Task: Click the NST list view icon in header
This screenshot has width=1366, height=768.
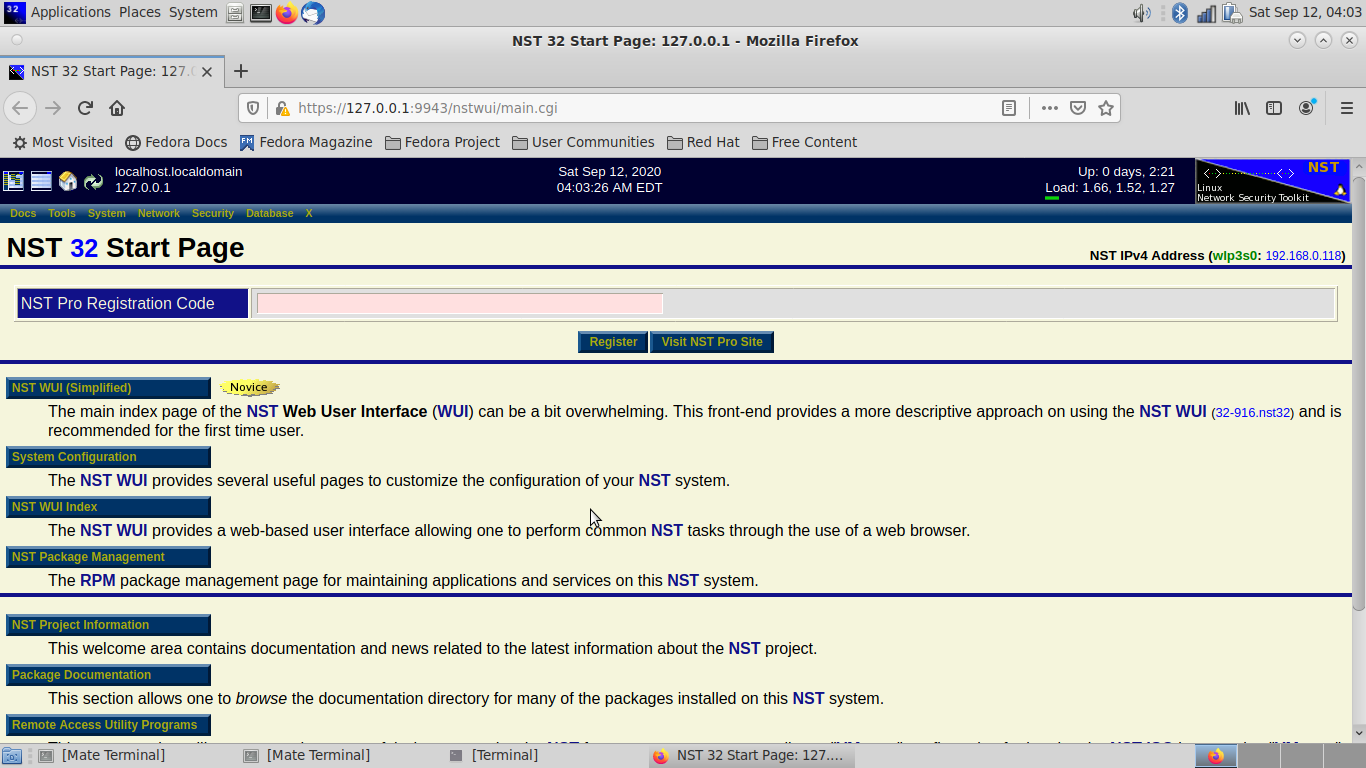Action: pos(41,181)
